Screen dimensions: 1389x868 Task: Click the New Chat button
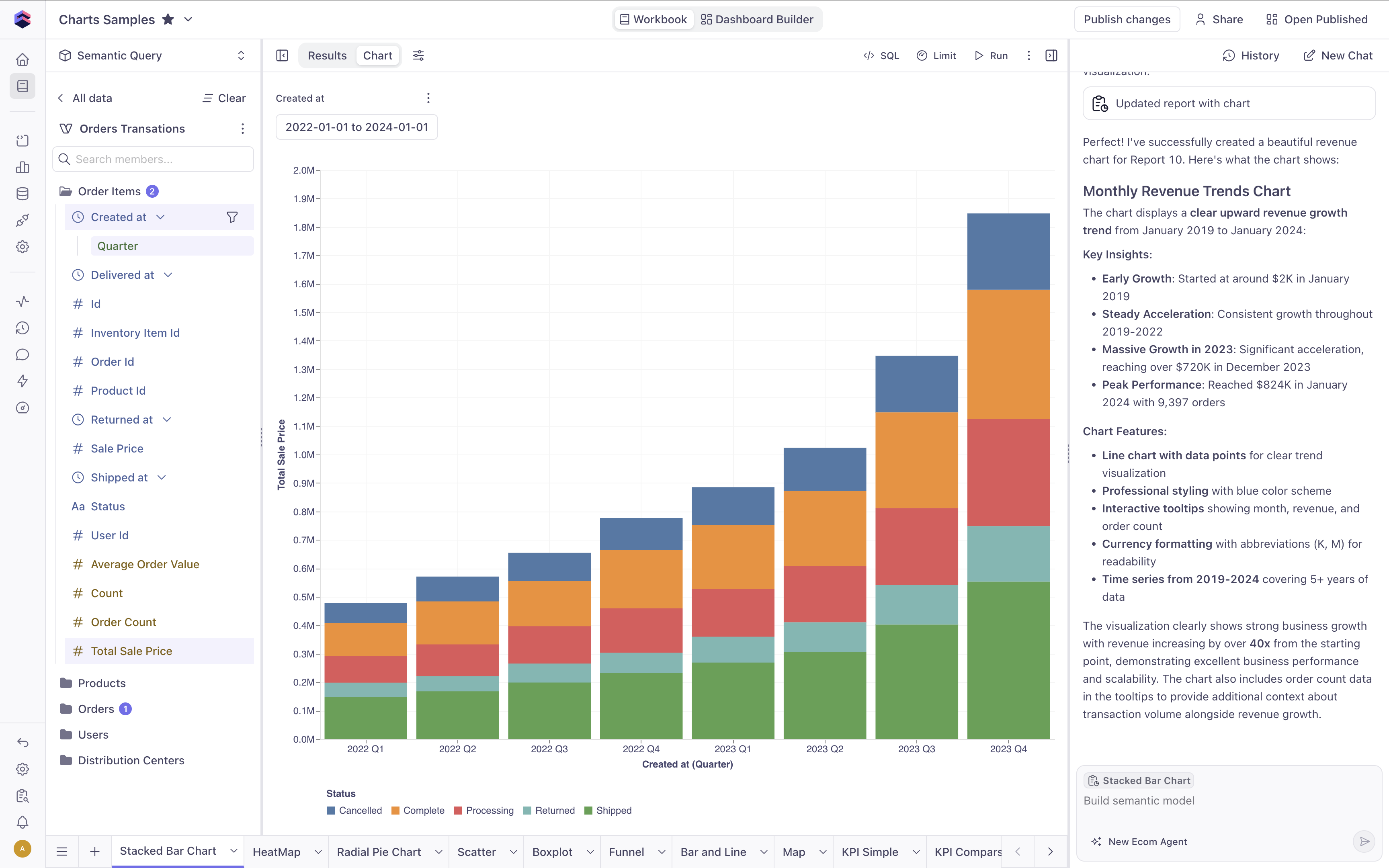[x=1338, y=56]
